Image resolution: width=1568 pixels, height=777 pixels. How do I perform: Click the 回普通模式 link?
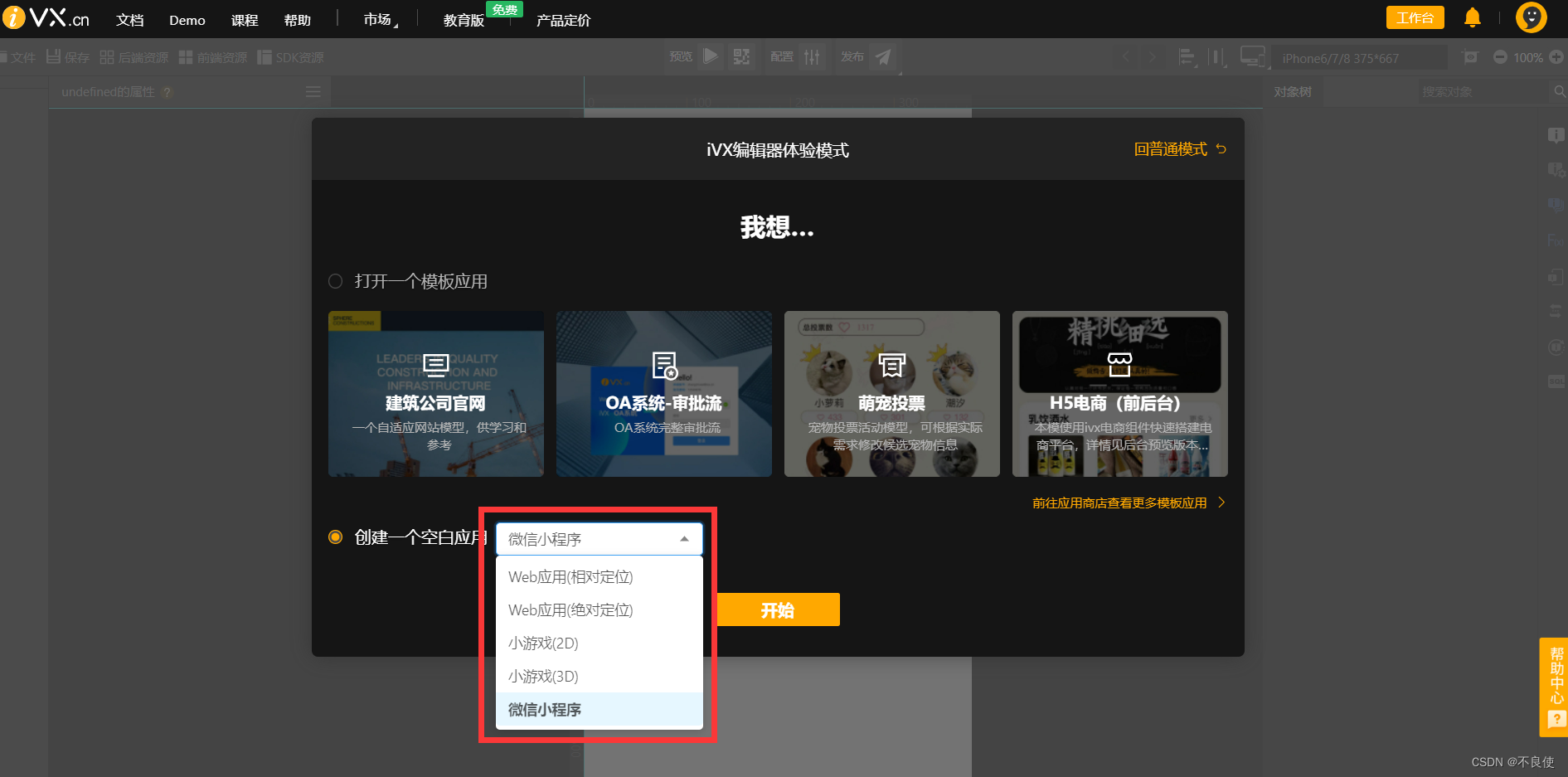[1180, 149]
